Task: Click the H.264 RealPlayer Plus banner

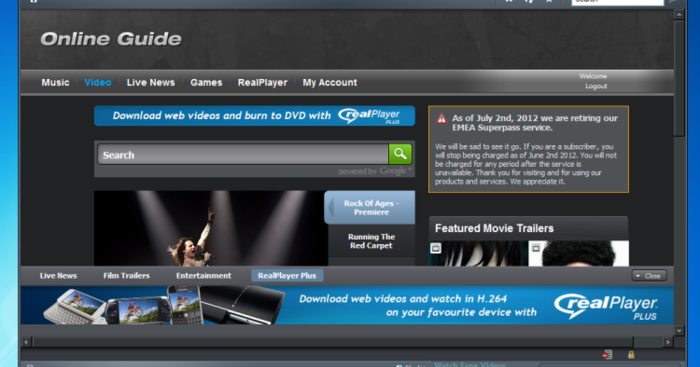Action: click(x=347, y=305)
